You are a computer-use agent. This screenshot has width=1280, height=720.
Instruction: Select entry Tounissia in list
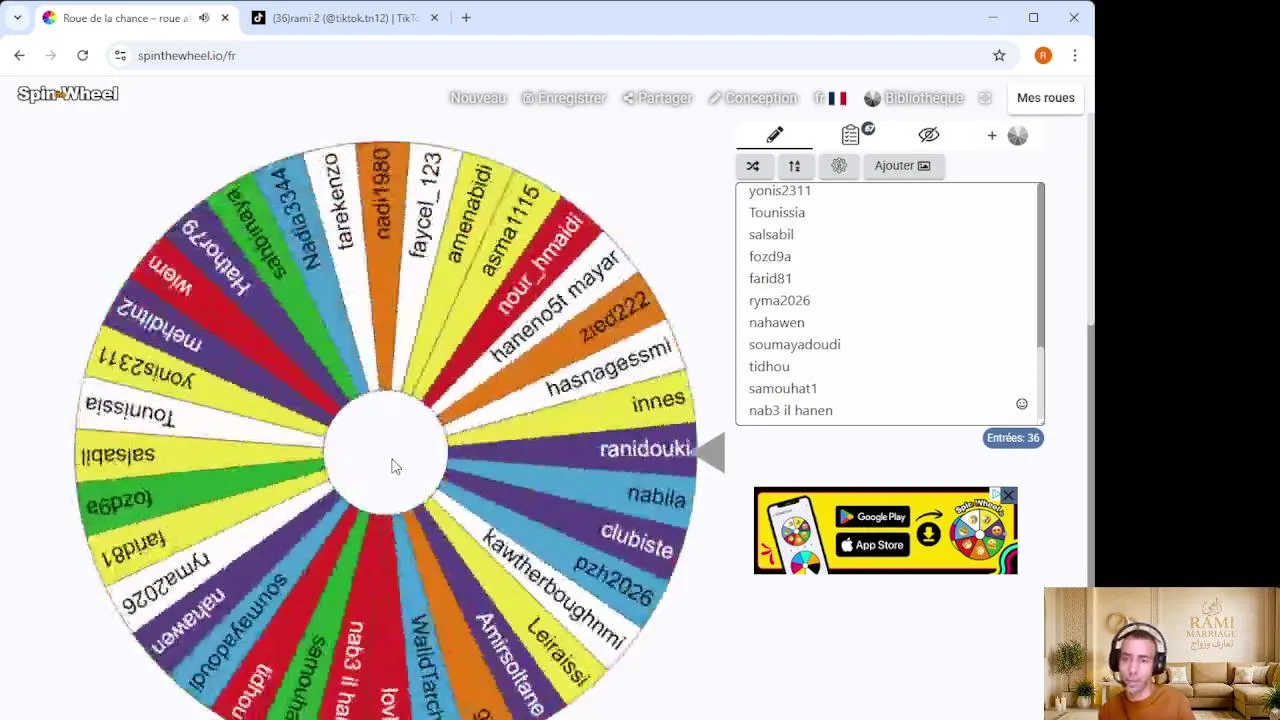tap(777, 212)
